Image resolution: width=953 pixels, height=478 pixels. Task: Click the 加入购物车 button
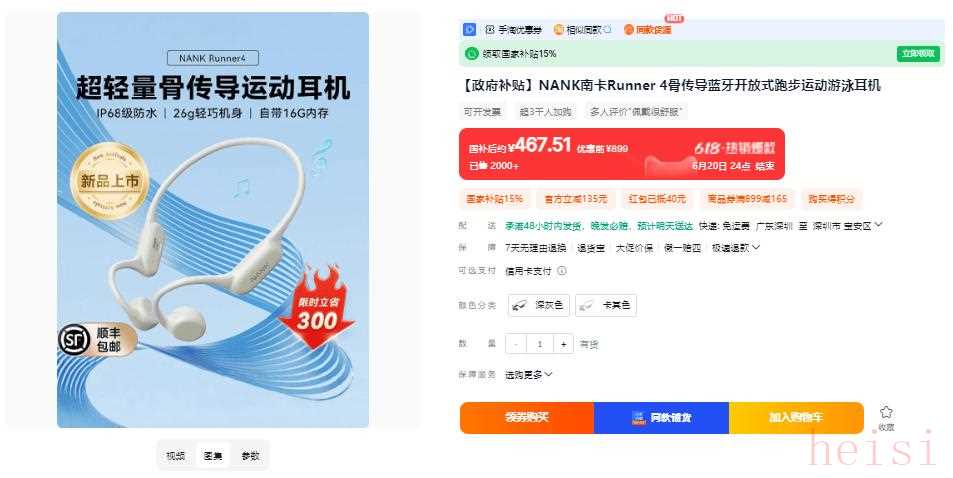pos(796,418)
